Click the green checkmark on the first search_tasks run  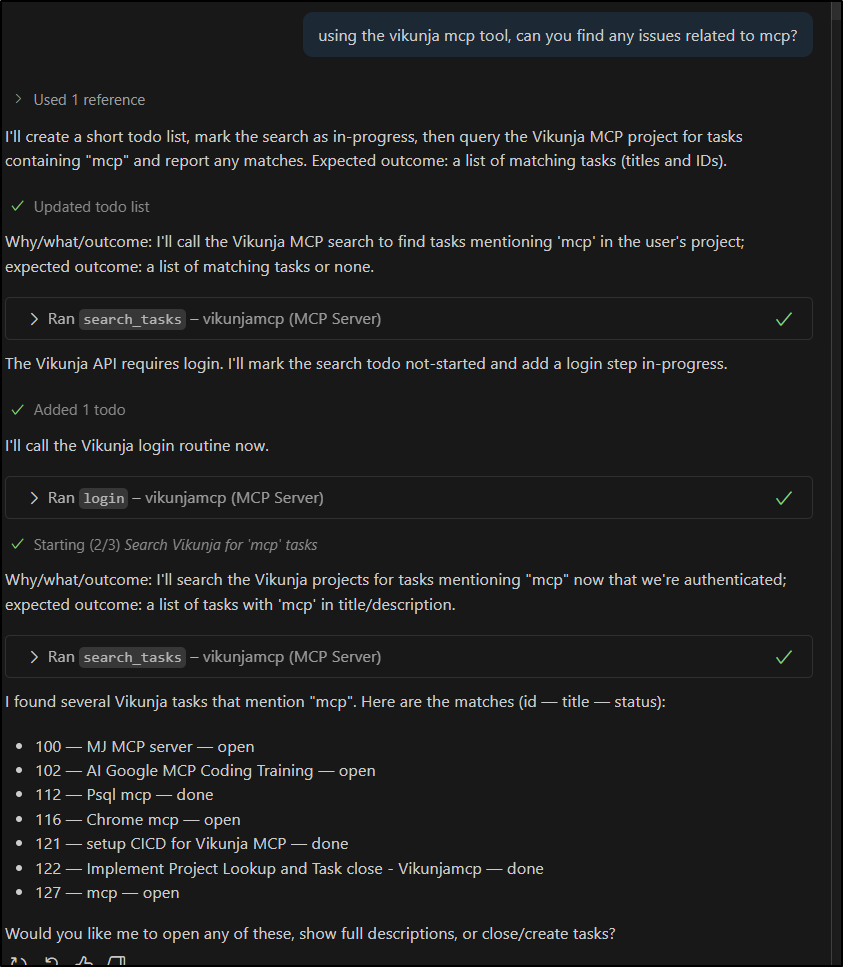coord(784,318)
